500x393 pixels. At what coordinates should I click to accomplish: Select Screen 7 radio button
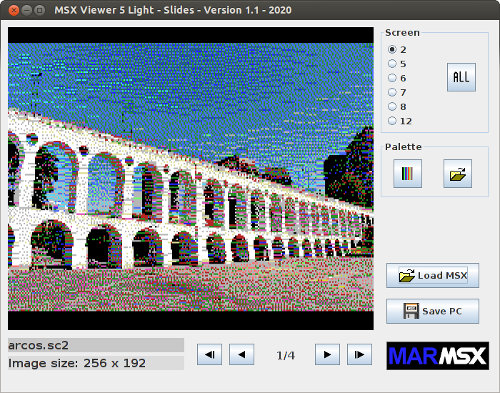click(393, 92)
